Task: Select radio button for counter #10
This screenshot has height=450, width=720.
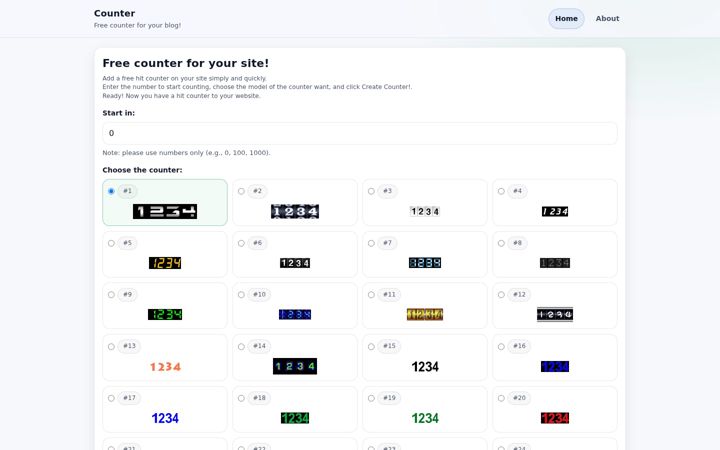Action: [x=241, y=294]
